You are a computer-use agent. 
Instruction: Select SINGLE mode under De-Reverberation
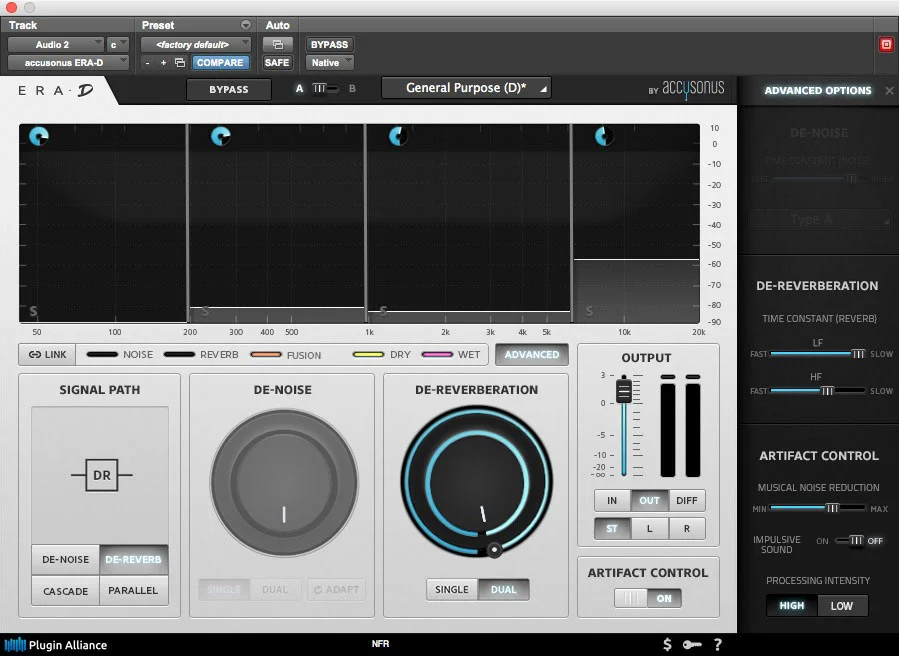[x=452, y=589]
